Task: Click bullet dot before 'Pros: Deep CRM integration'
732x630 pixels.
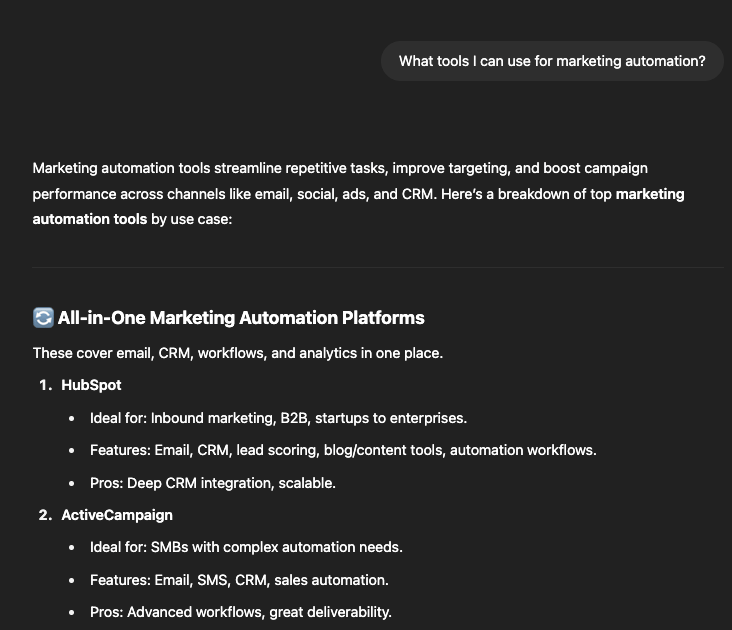Action: [x=71, y=483]
